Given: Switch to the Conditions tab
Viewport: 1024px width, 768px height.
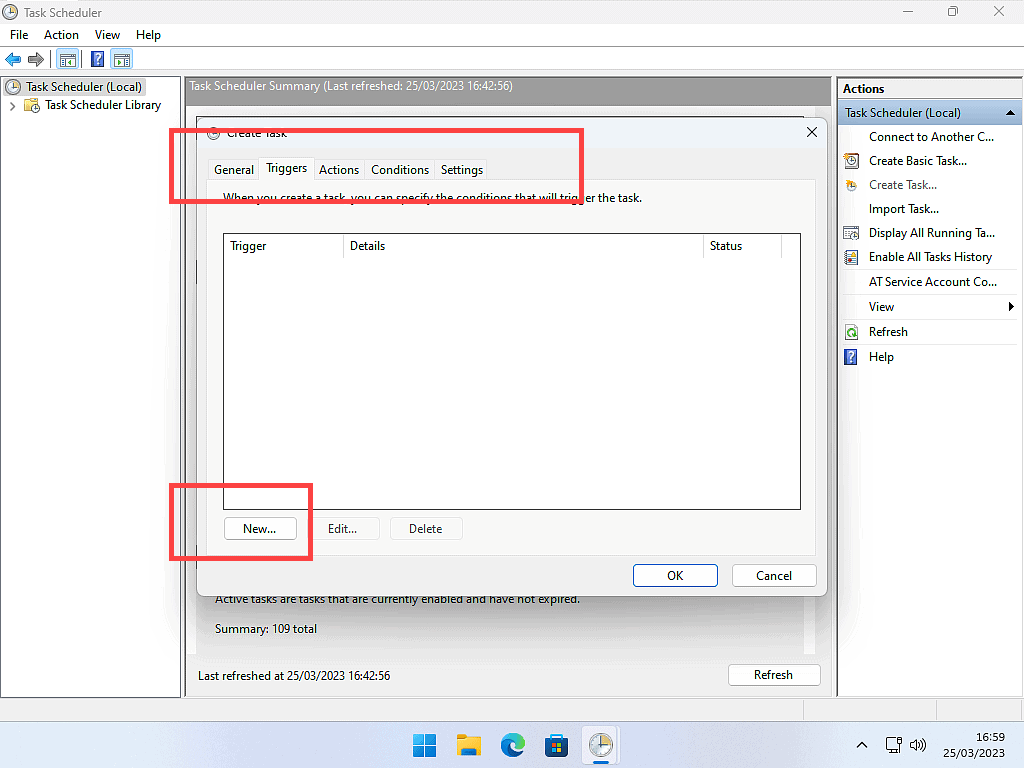Looking at the screenshot, I should coord(400,170).
